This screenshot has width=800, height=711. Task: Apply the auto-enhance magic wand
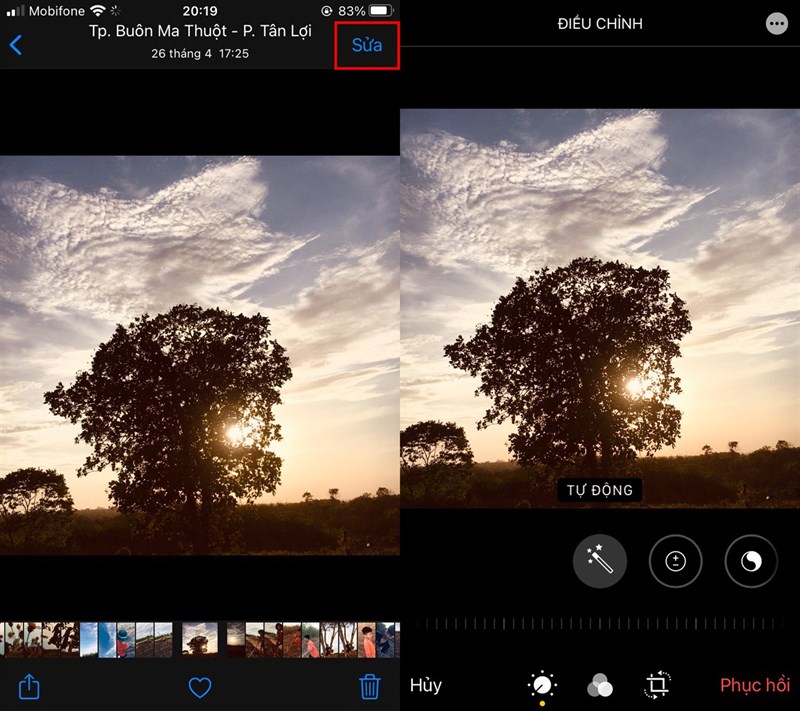click(x=600, y=561)
